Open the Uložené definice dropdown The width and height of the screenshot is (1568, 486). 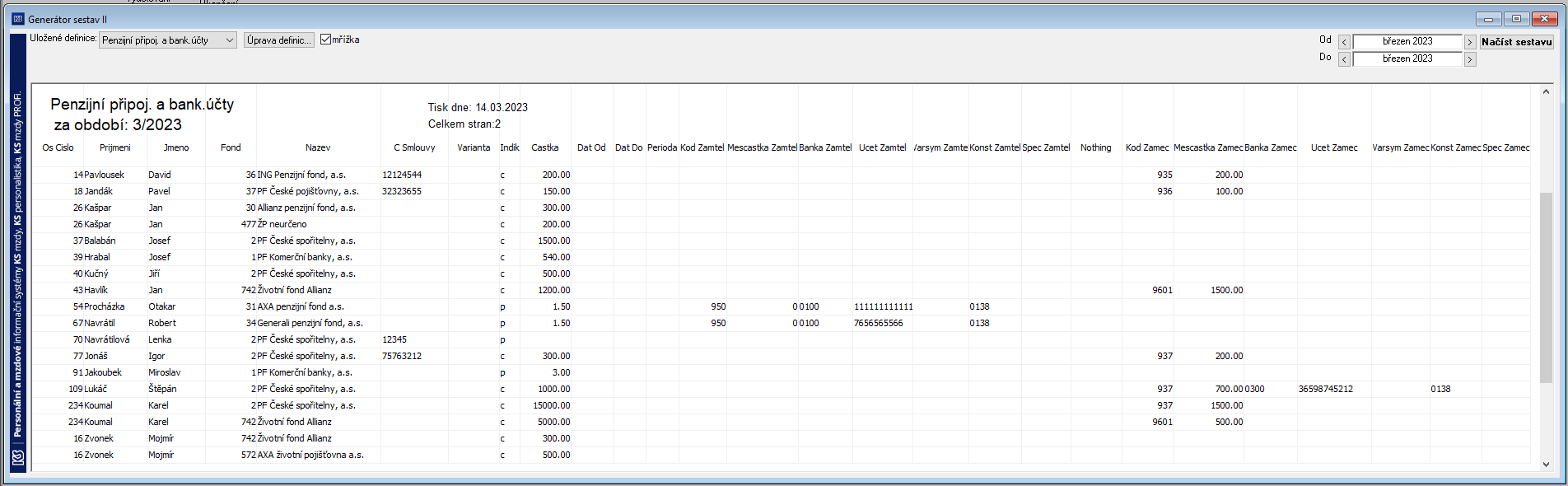pyautogui.click(x=168, y=40)
